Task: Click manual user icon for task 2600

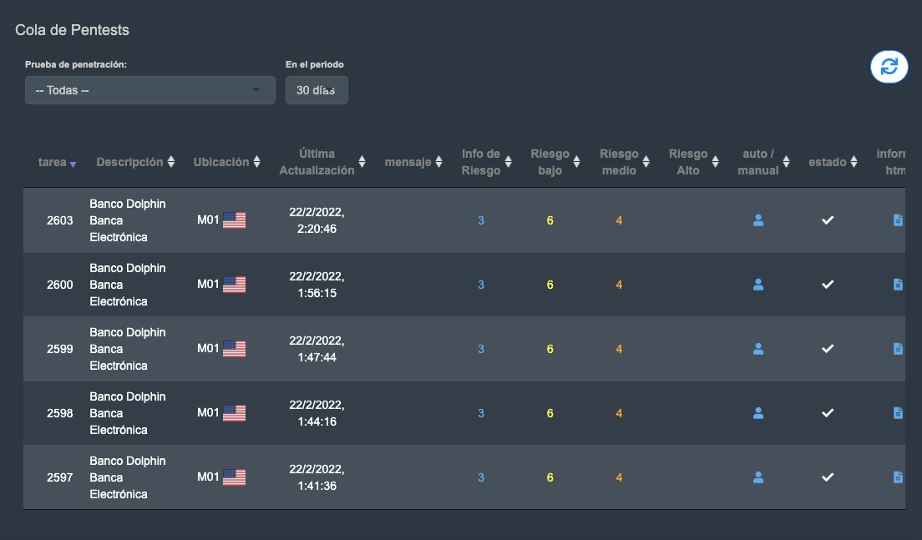Action: (x=759, y=284)
